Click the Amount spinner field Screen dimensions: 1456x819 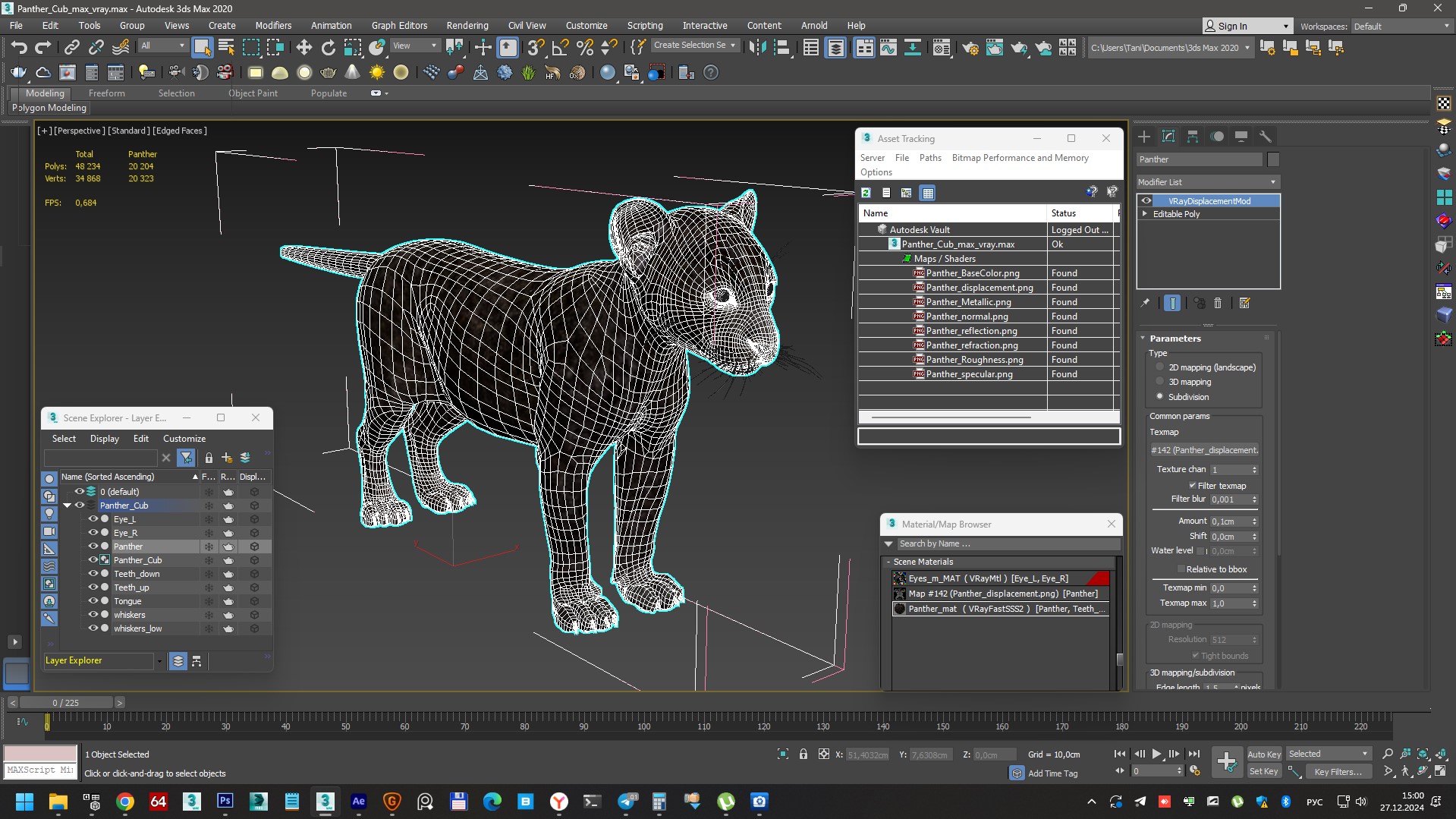(x=1234, y=521)
